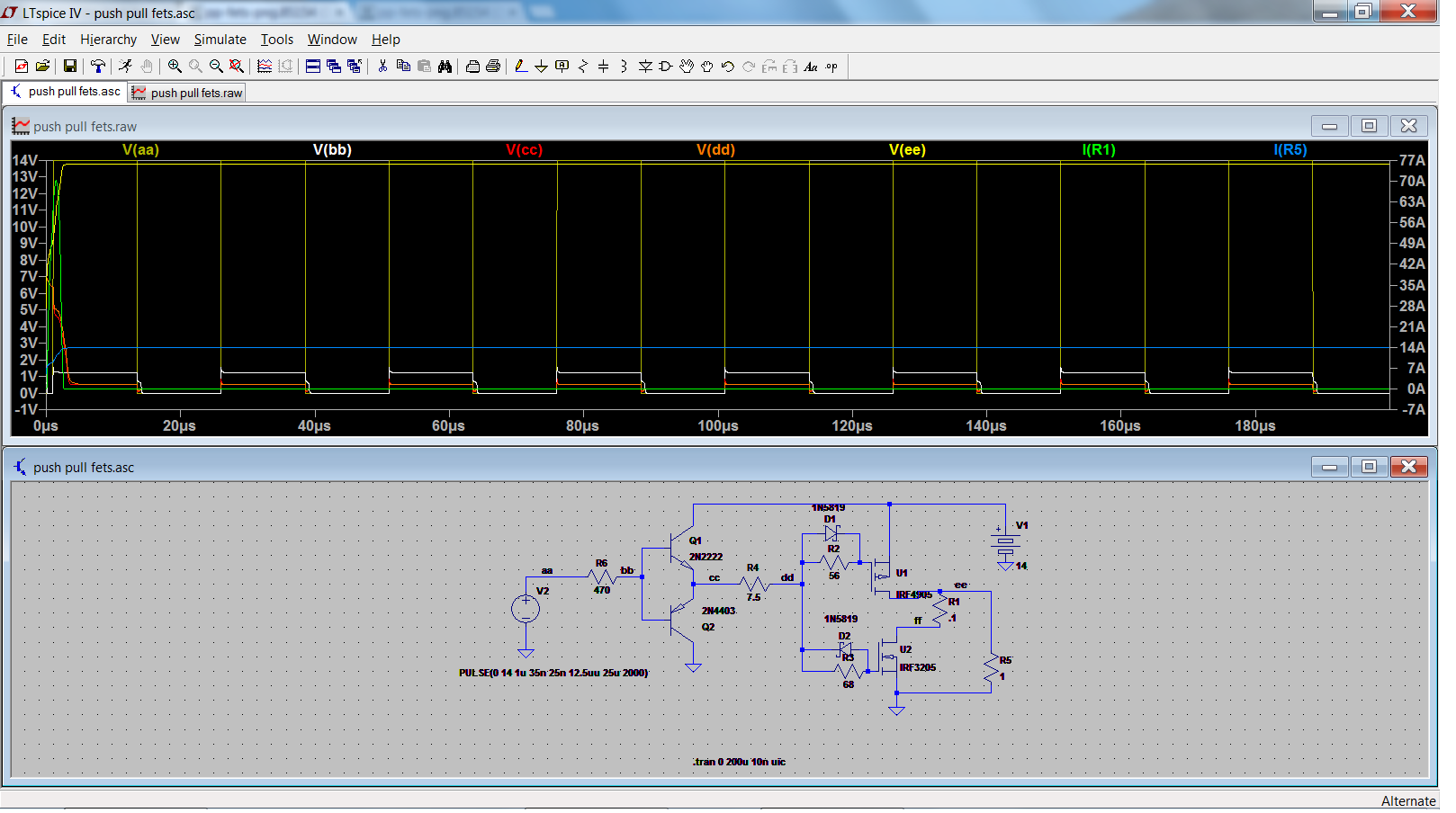Maximize the push pull fets.raw plot pane
This screenshot has height=813, width=1456.
[x=1369, y=126]
